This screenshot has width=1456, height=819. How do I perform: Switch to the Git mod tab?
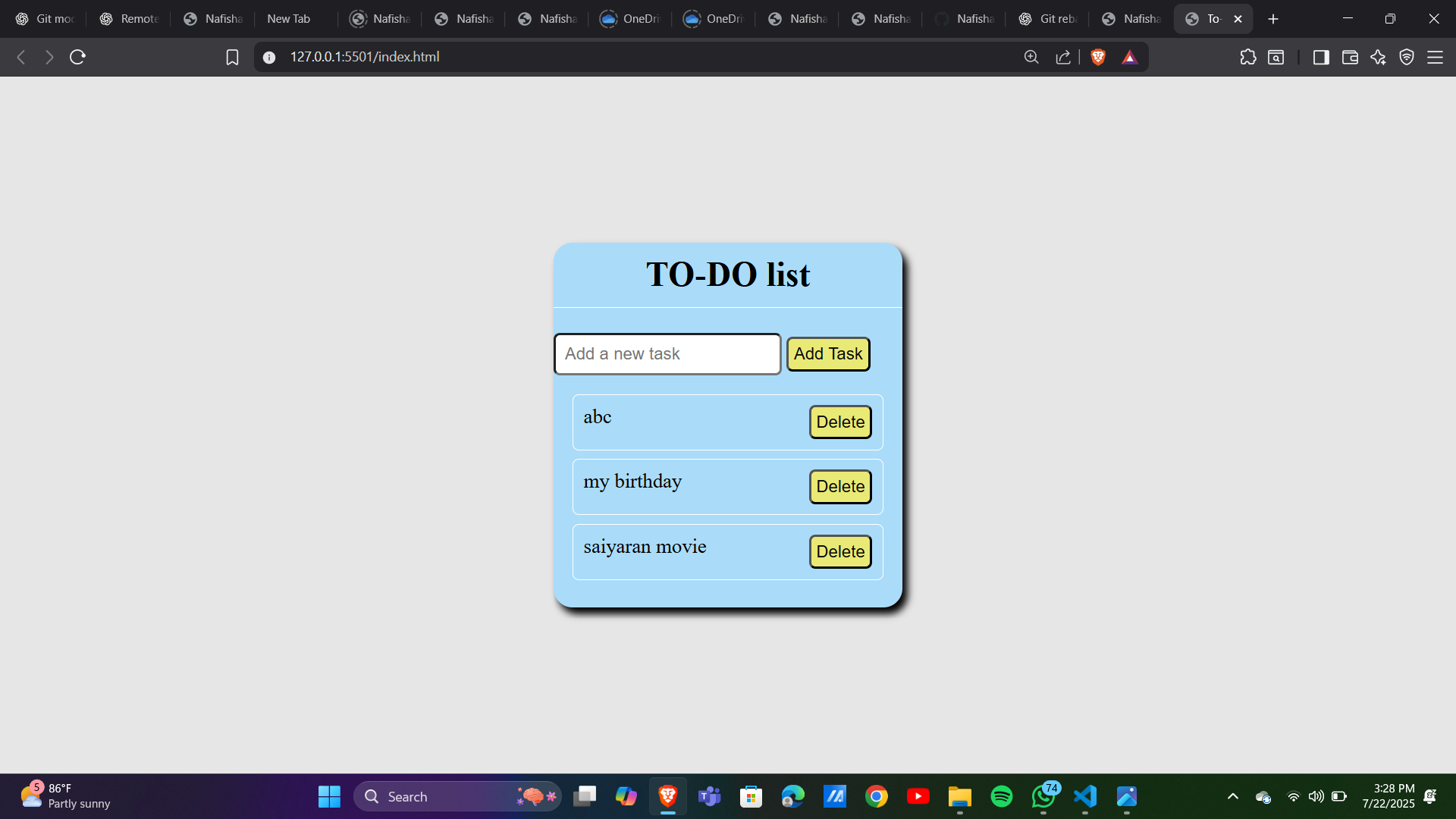[44, 19]
